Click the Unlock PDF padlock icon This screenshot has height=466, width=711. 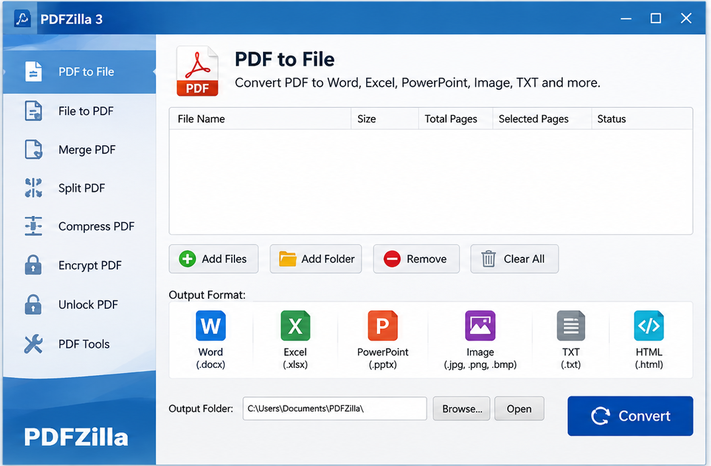pyautogui.click(x=33, y=305)
